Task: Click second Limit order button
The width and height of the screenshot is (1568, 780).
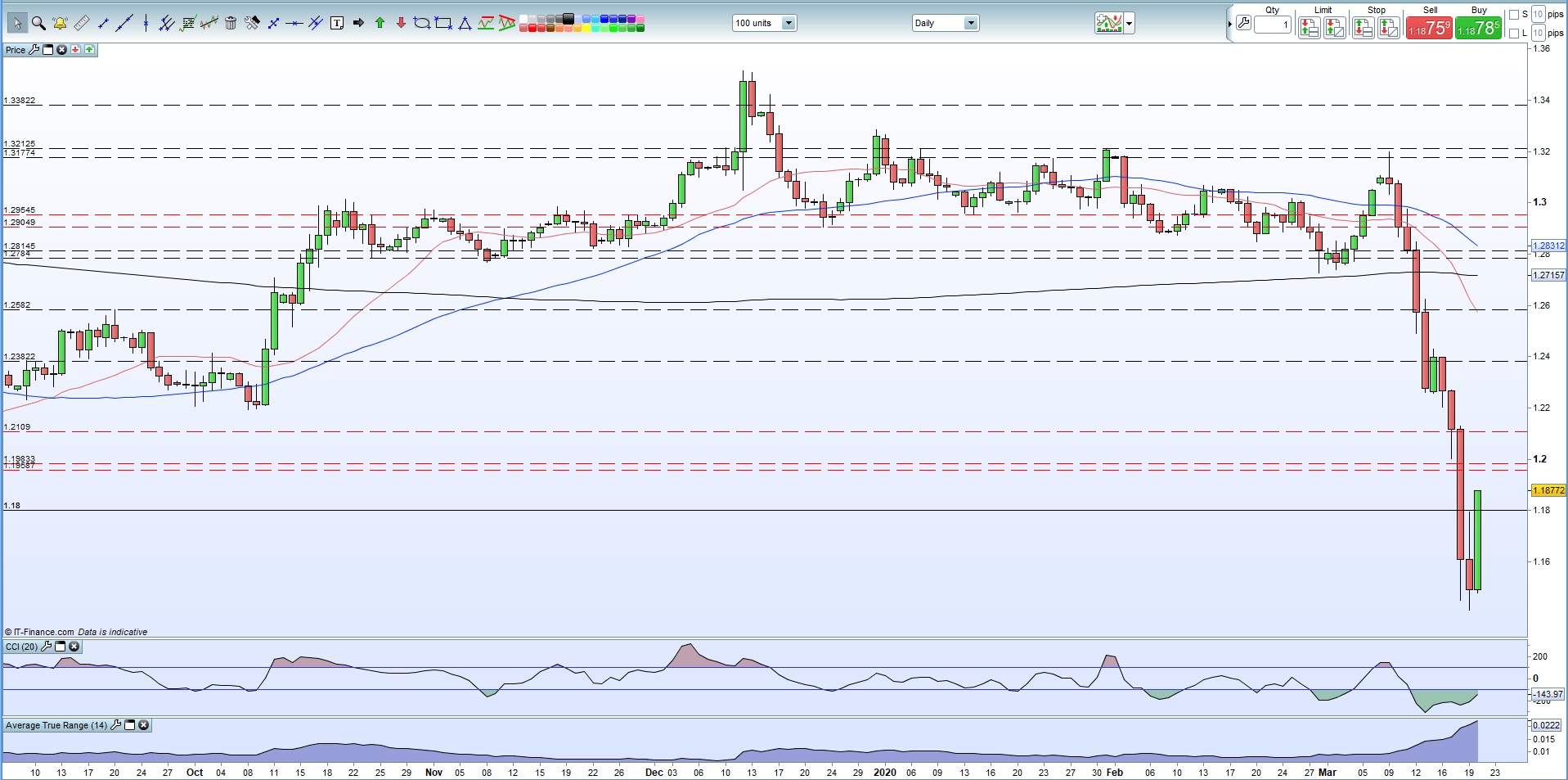Action: point(1335,28)
